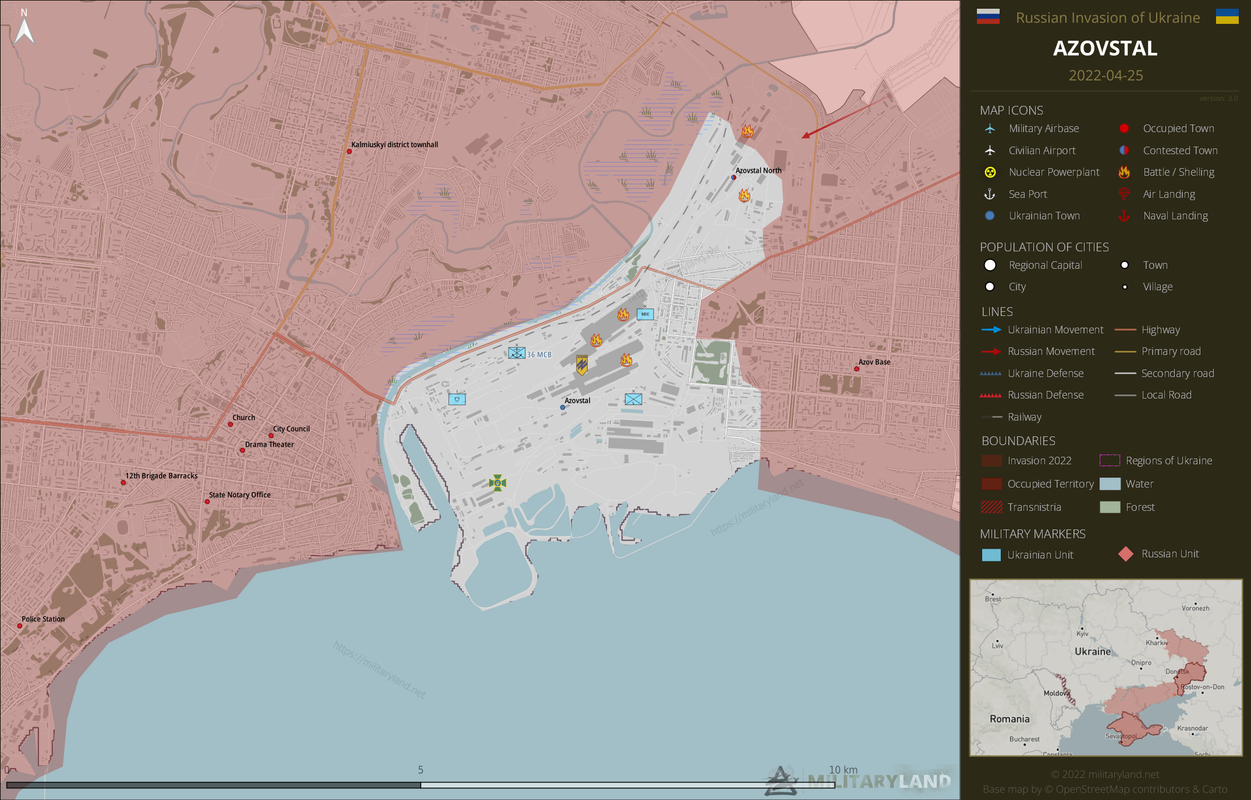
Task: Click the 'MAP ICONS' legend heading
Action: (x=1011, y=110)
